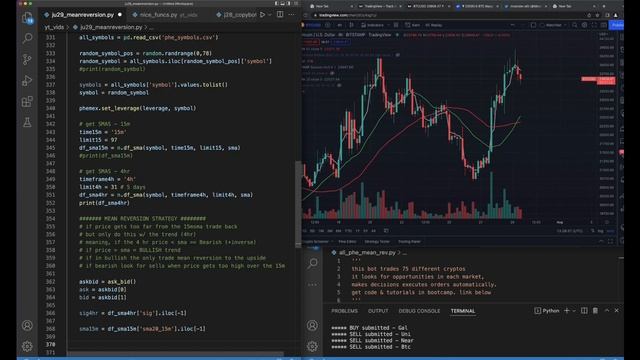
Task: Open quick search magnifier in TradingView toolbar
Action: click(575, 25)
